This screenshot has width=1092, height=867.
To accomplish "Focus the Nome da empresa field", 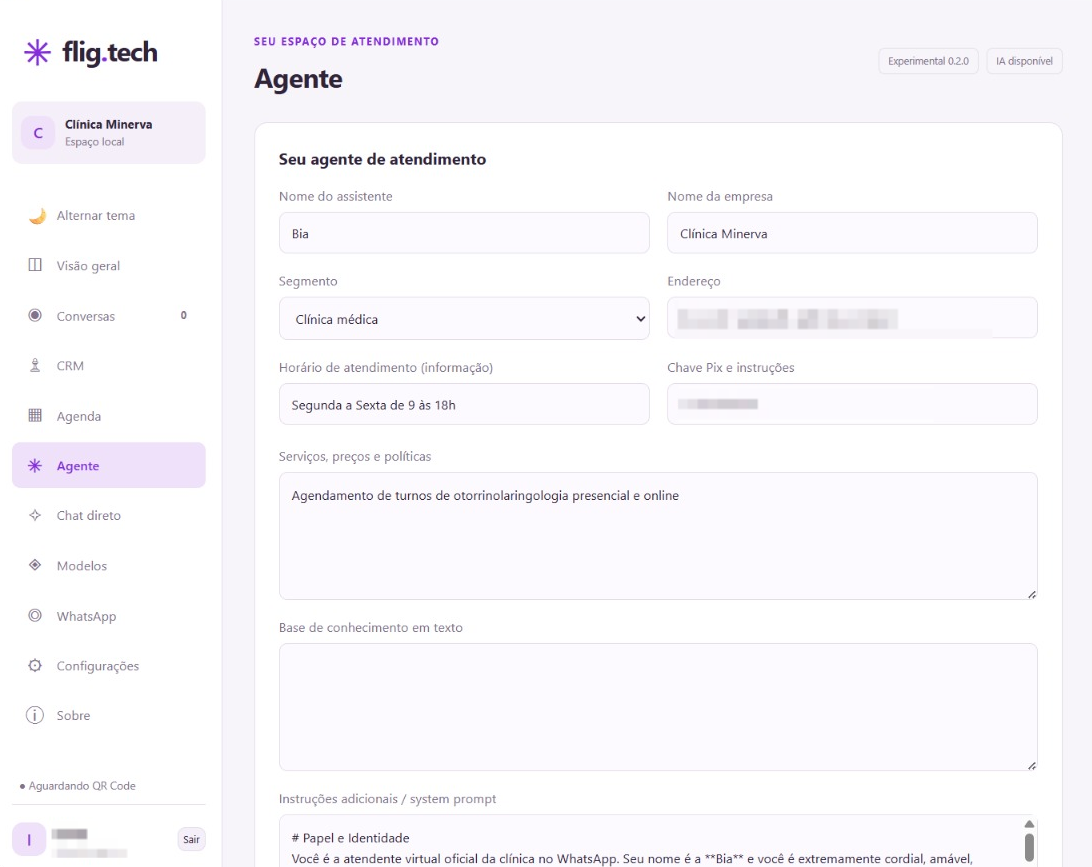I will (x=852, y=233).
